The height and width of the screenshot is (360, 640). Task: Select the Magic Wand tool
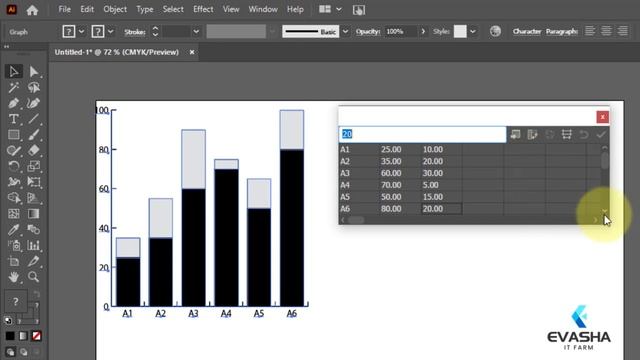coord(13,87)
